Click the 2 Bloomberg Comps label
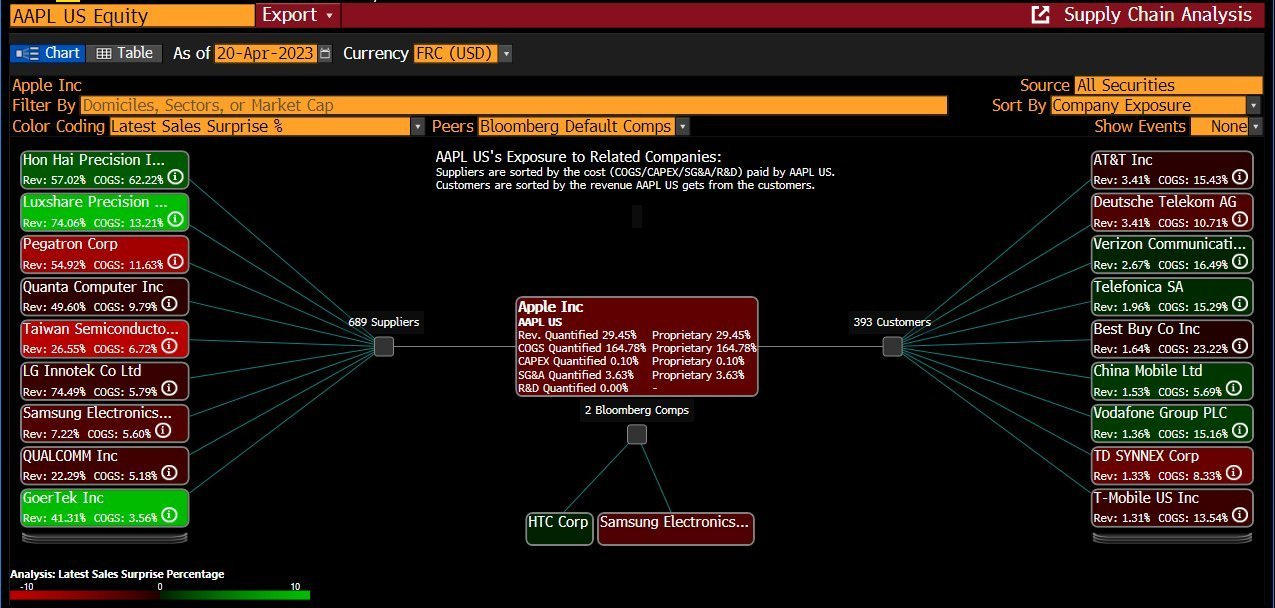 click(x=637, y=410)
